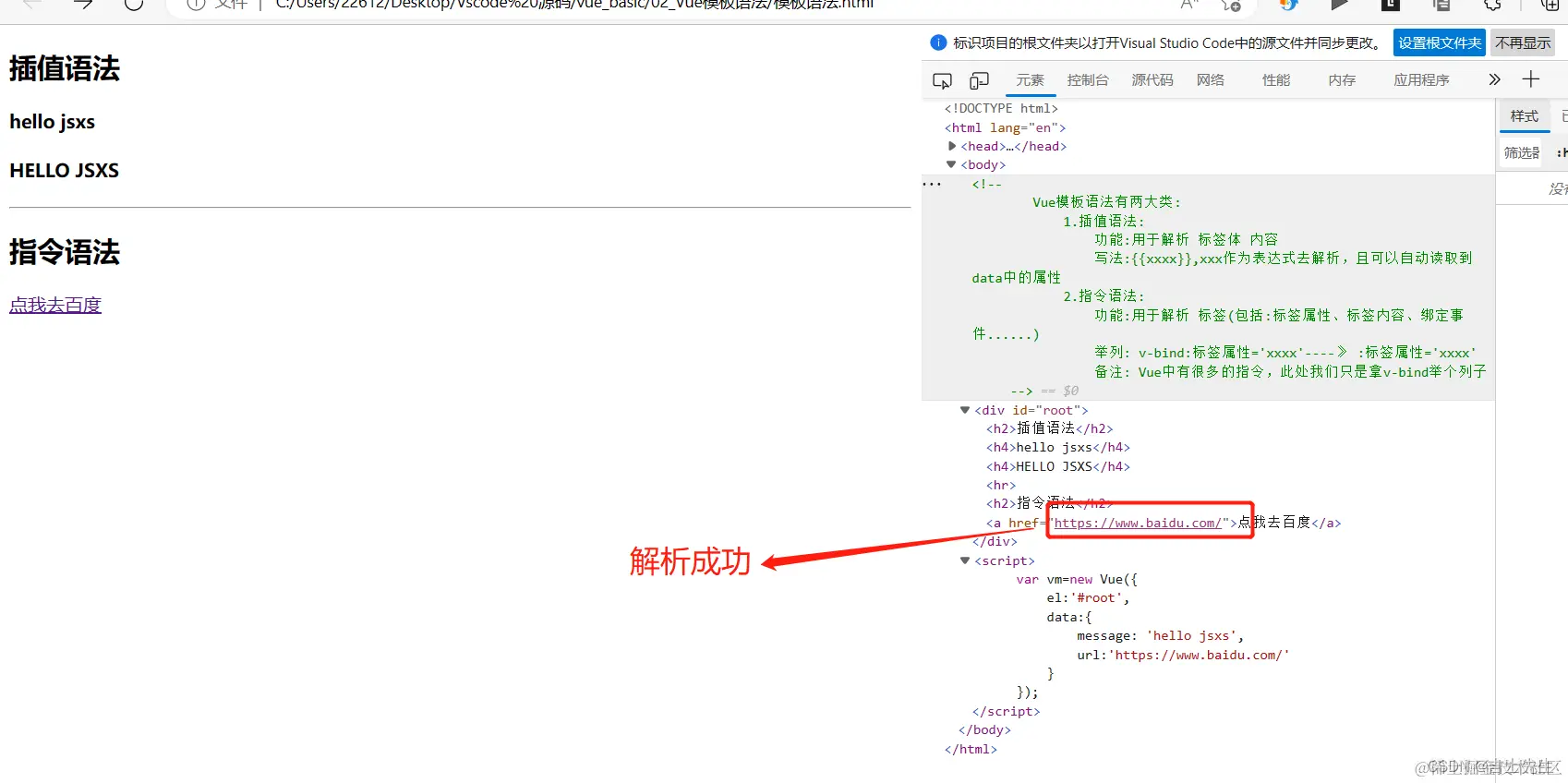Open the https://www.baidu.com/ href link in the DOM tree
The width and height of the screenshot is (1568, 783).
[x=1138, y=523]
